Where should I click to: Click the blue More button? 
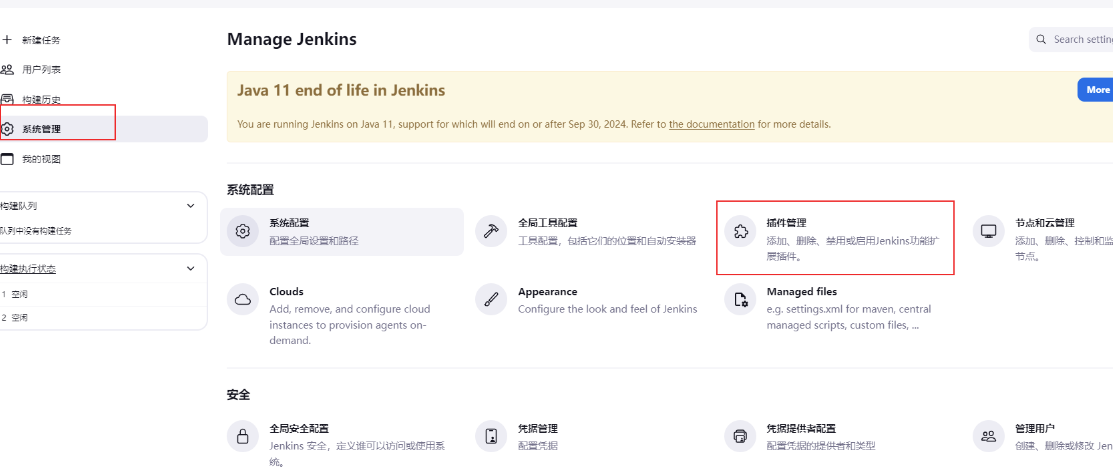click(x=1097, y=90)
